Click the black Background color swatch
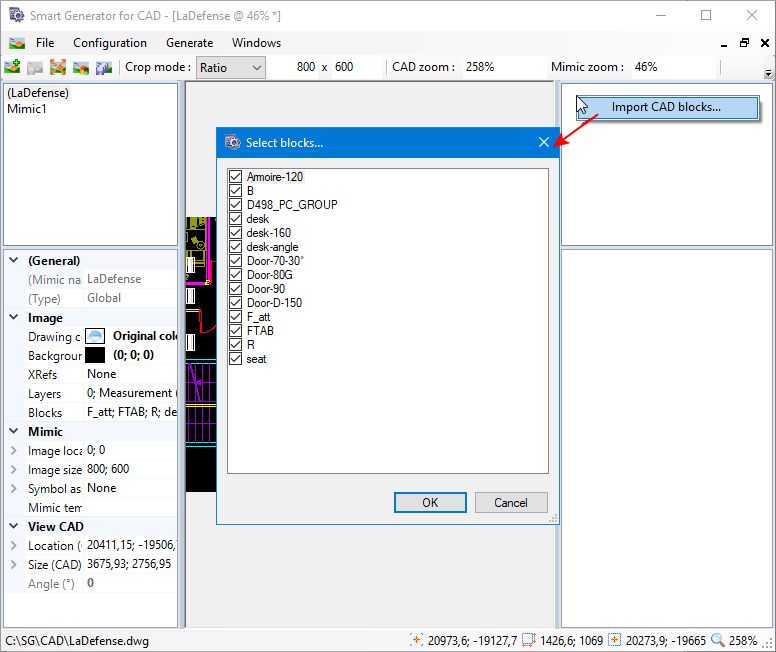 pyautogui.click(x=95, y=355)
